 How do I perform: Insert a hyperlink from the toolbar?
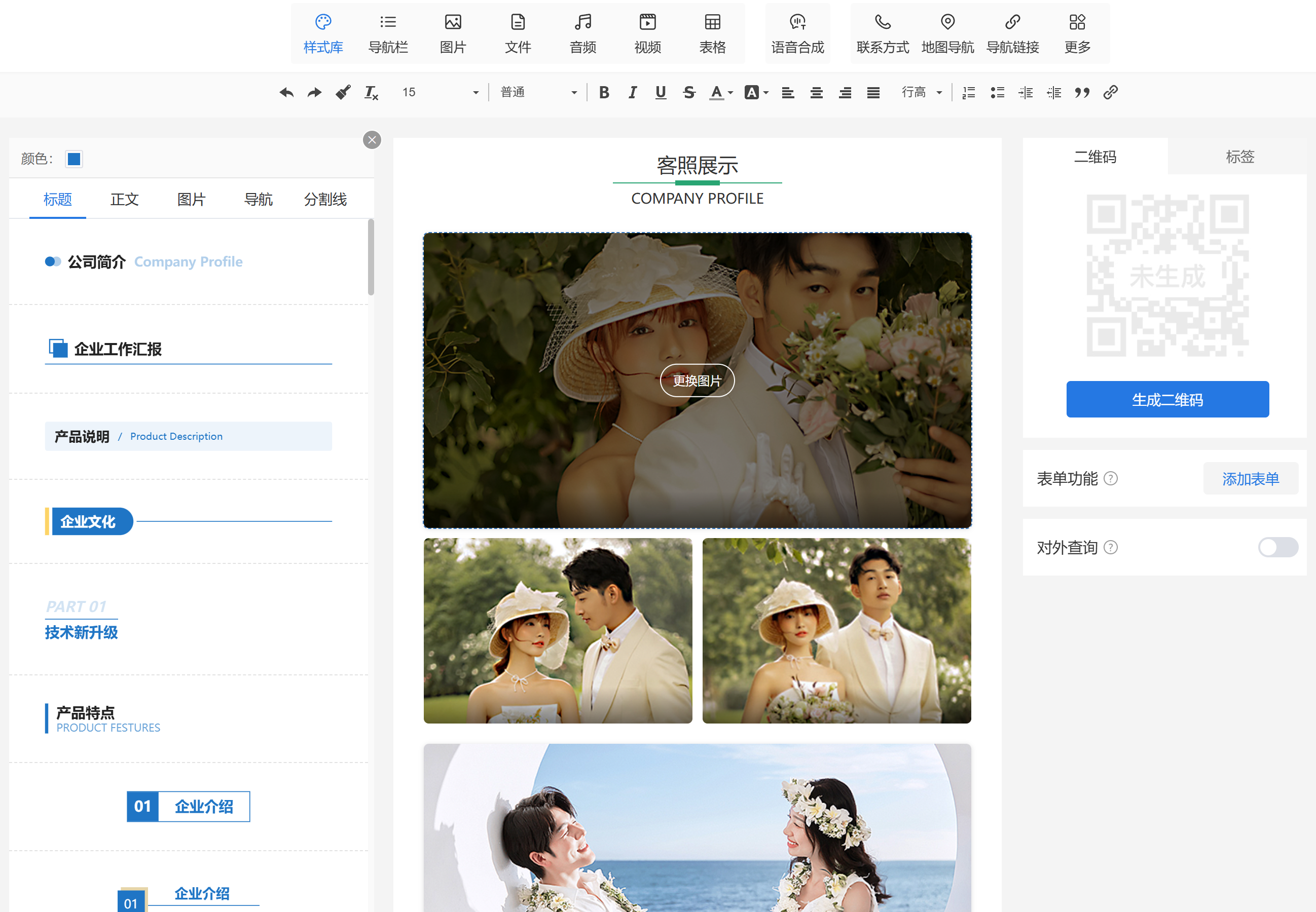pyautogui.click(x=1111, y=93)
